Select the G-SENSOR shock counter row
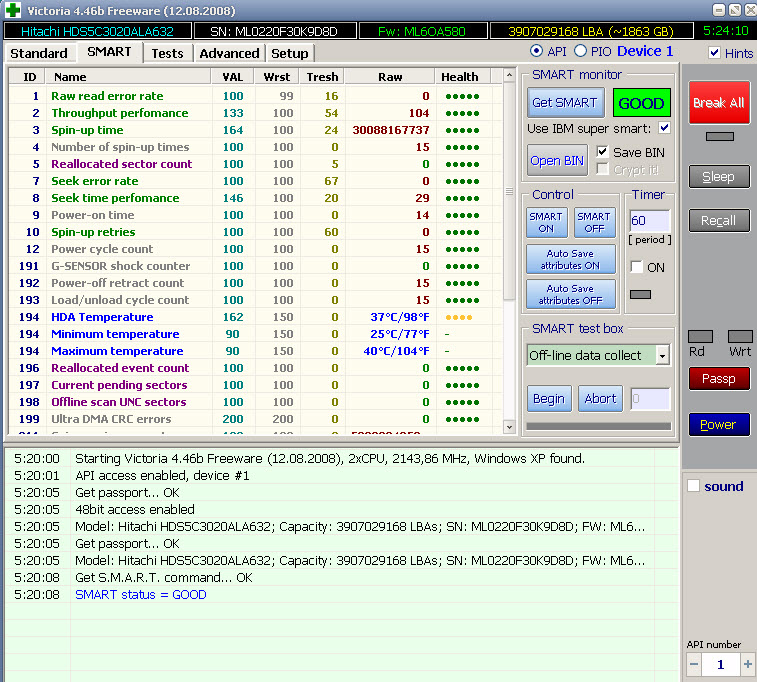The height and width of the screenshot is (682, 757). [x=256, y=266]
